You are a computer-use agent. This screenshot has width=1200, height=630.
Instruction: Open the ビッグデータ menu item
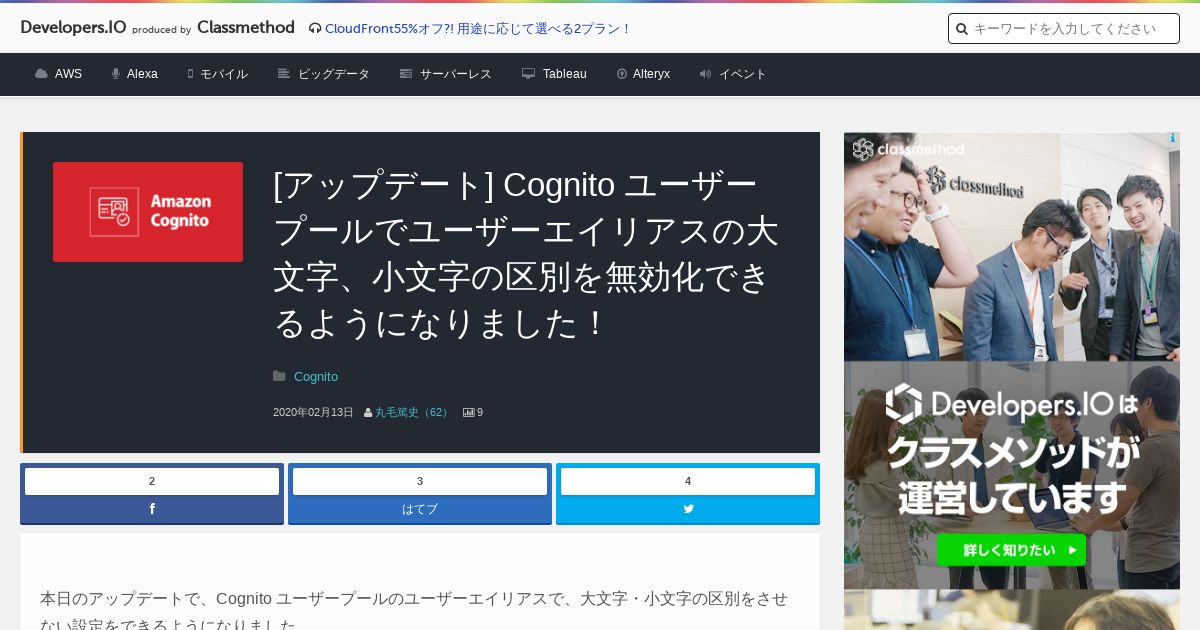coord(334,74)
